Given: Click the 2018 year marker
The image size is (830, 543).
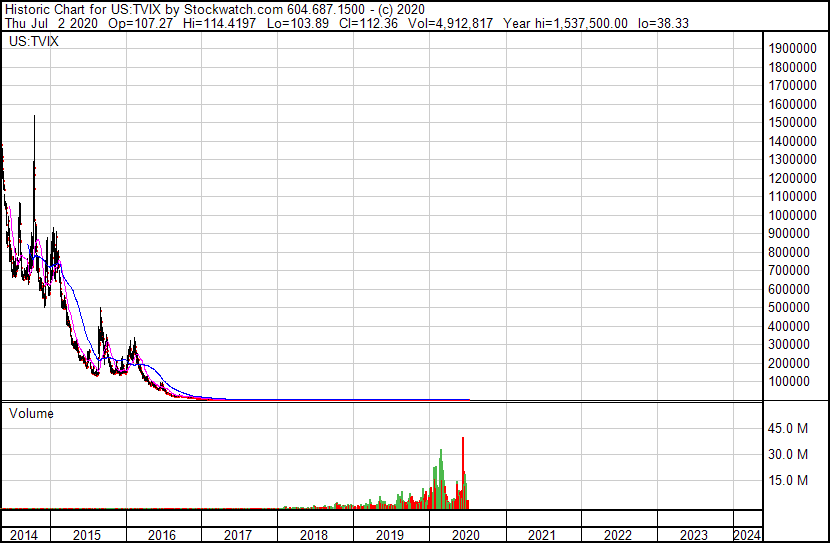Looking at the screenshot, I should pos(314,535).
